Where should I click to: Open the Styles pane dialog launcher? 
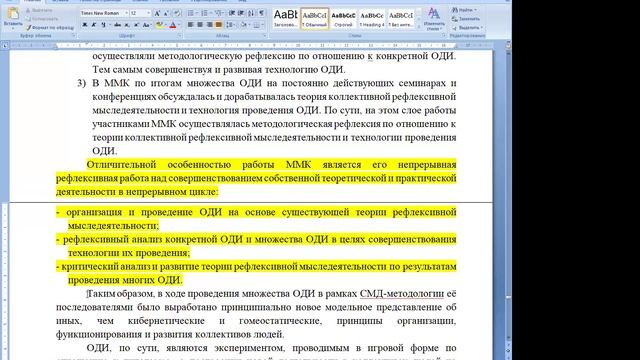(443, 36)
